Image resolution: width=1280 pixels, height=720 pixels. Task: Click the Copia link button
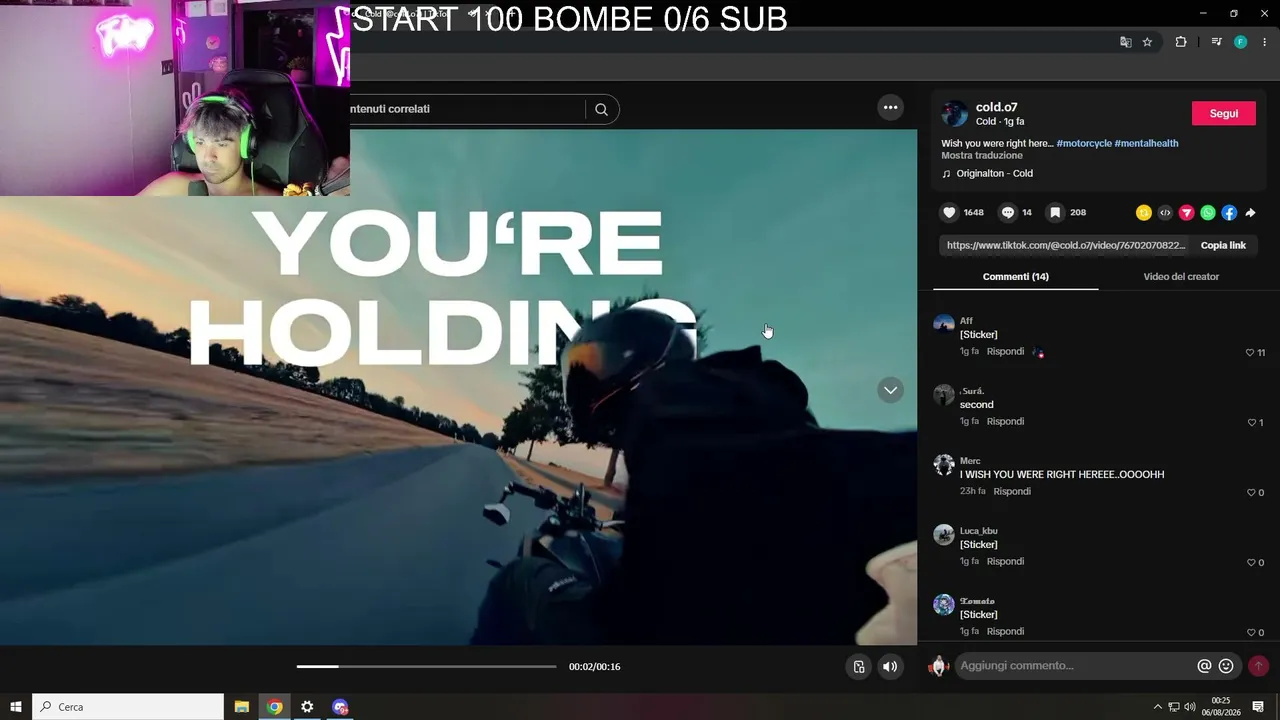click(1223, 245)
